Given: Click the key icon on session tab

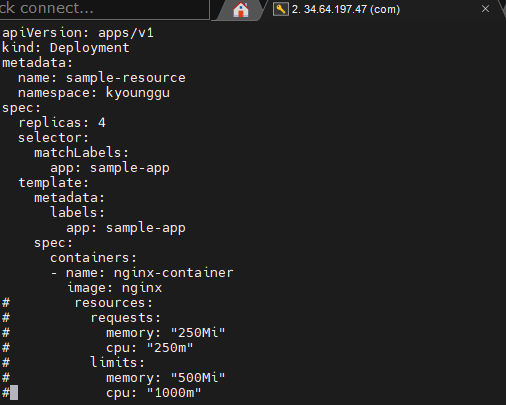Looking at the screenshot, I should [x=281, y=9].
